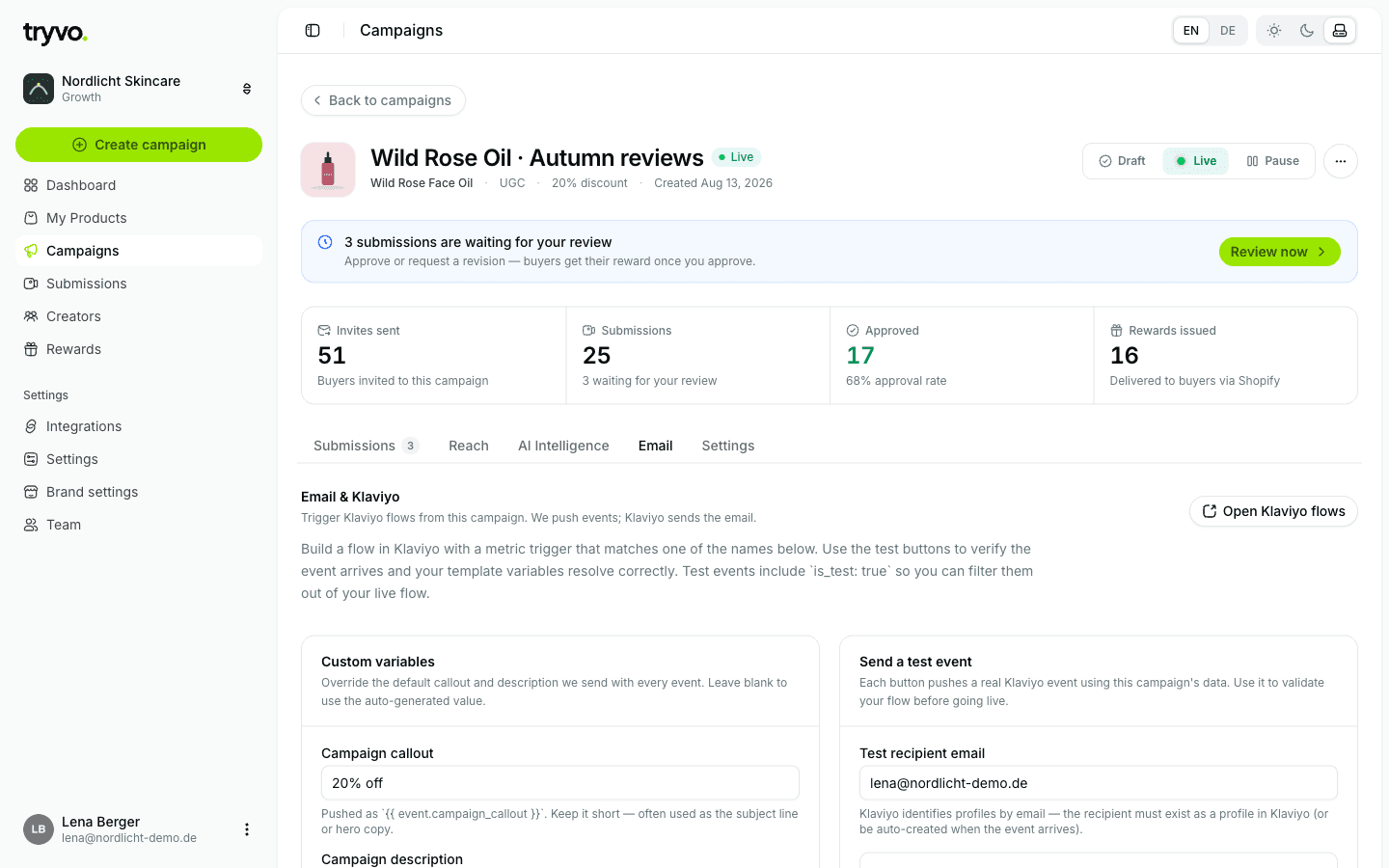The height and width of the screenshot is (868, 1389).
Task: Switch to the Reach tab
Action: (x=469, y=446)
